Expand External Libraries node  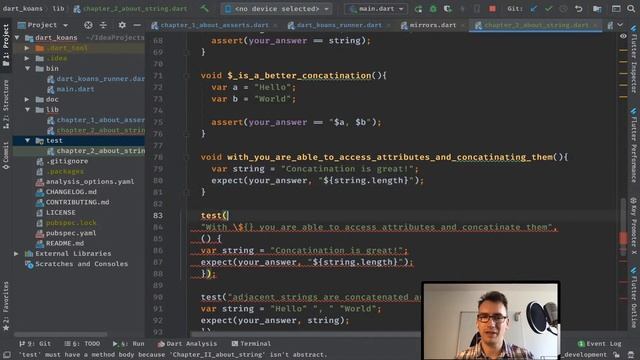pyautogui.click(x=16, y=253)
